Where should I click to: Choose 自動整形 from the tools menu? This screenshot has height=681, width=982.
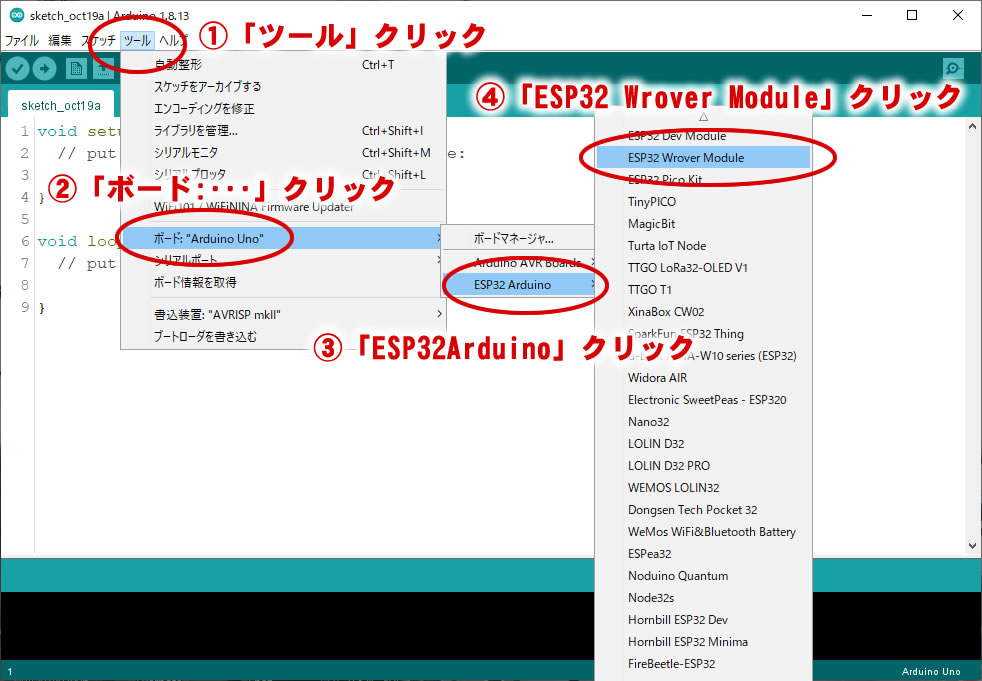coord(283,65)
